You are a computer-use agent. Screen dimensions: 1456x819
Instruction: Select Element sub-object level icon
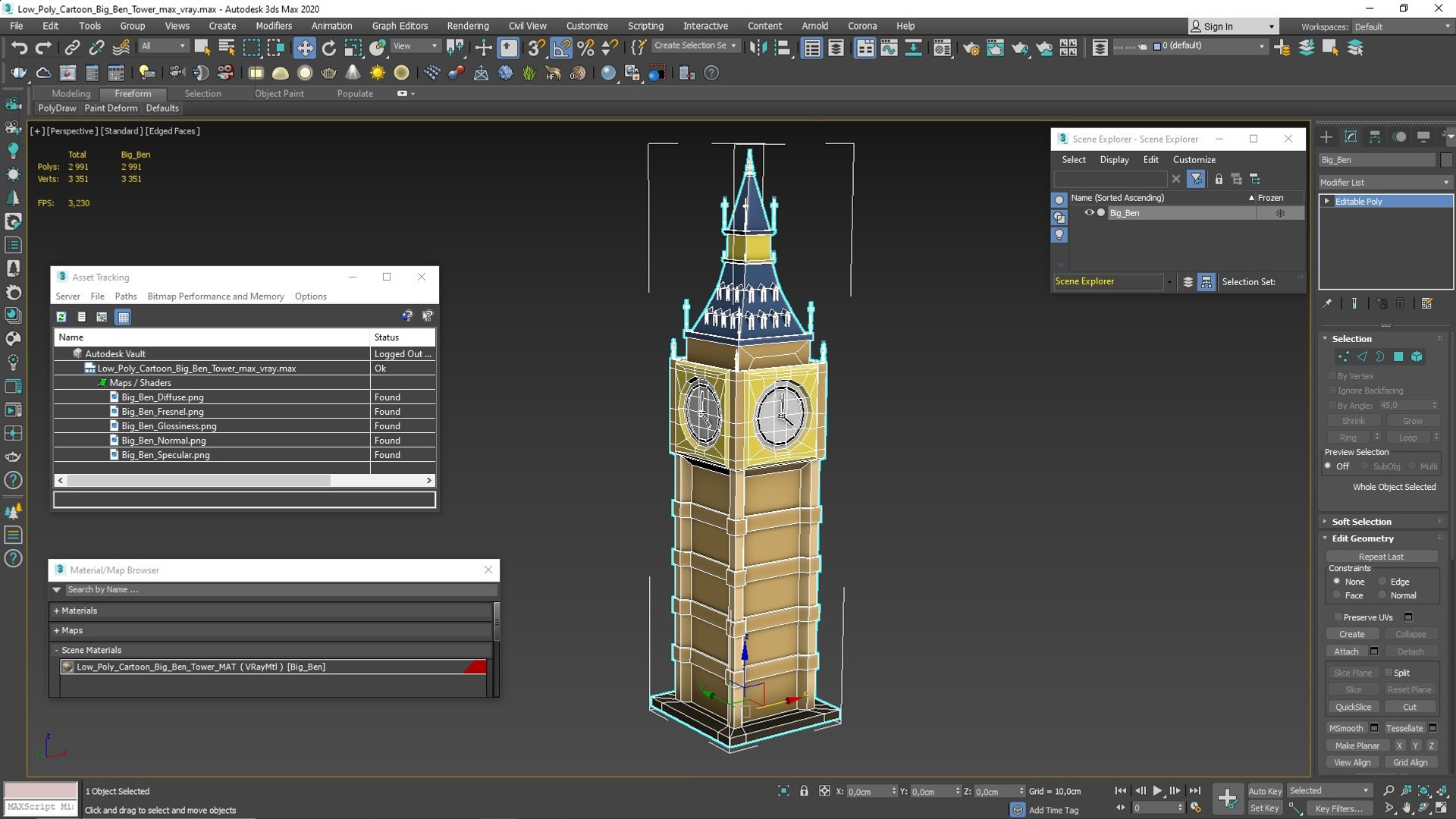(x=1417, y=356)
